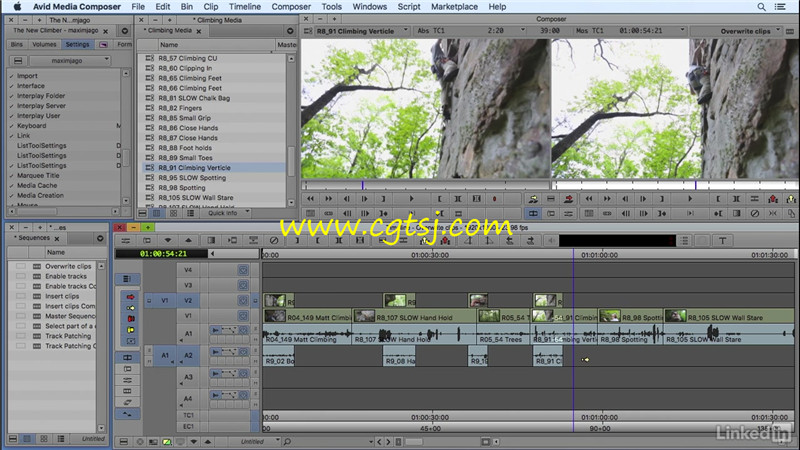
Task: Click the timeline toolbar Mark Clip icon
Action: 339,240
